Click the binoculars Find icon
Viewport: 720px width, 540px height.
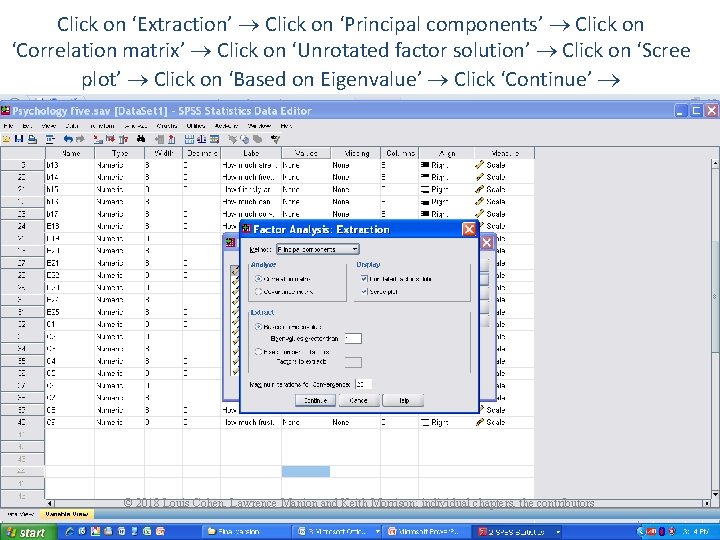click(141, 139)
